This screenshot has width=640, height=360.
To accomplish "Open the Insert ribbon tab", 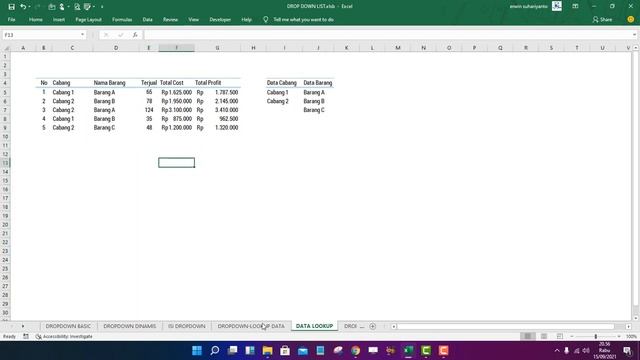I will (59, 20).
